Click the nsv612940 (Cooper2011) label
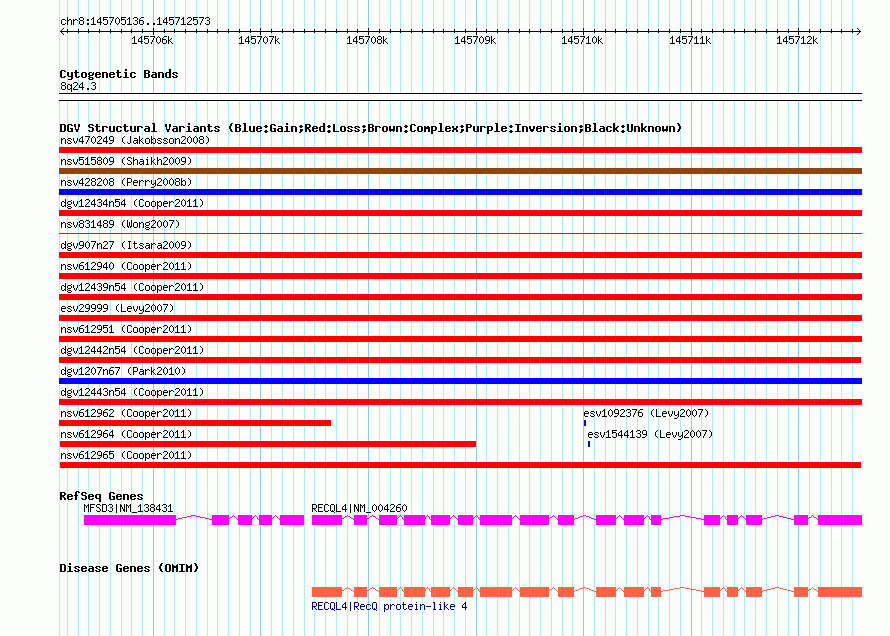Viewport: 890px width, 636px height. (126, 266)
